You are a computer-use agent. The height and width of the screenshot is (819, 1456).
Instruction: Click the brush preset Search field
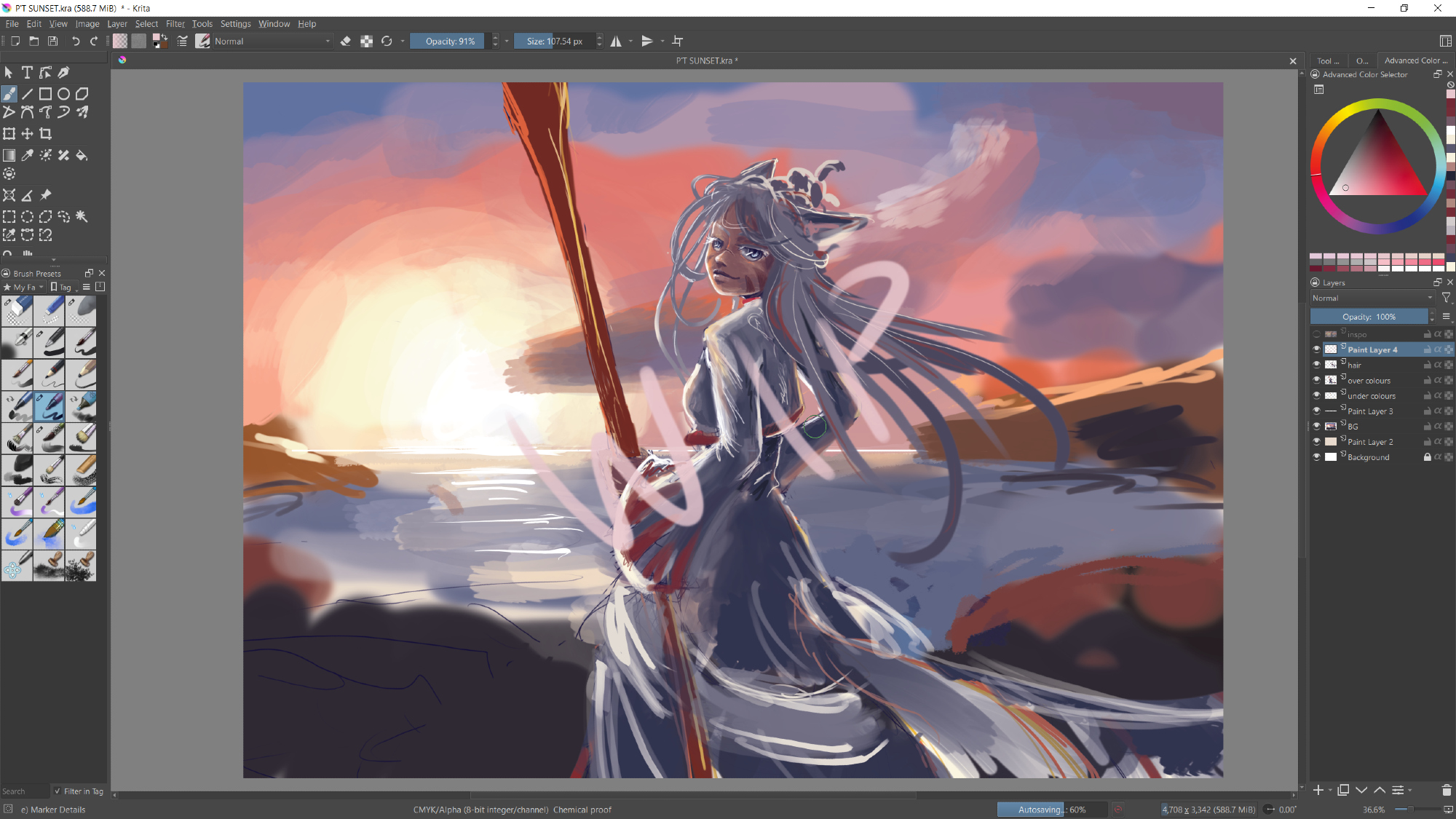(x=25, y=791)
